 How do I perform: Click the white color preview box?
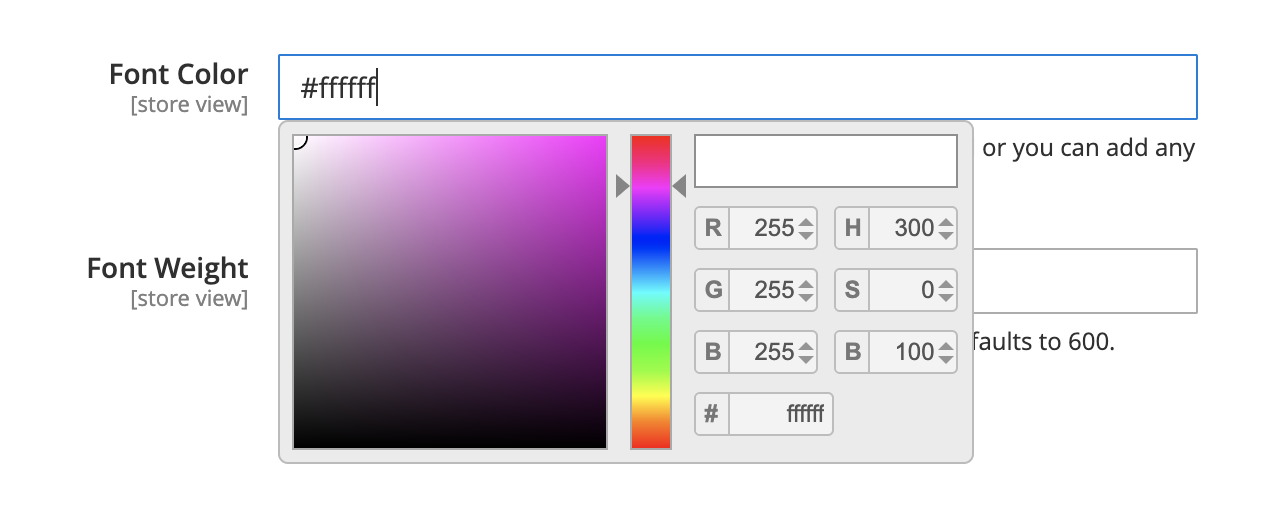826,161
